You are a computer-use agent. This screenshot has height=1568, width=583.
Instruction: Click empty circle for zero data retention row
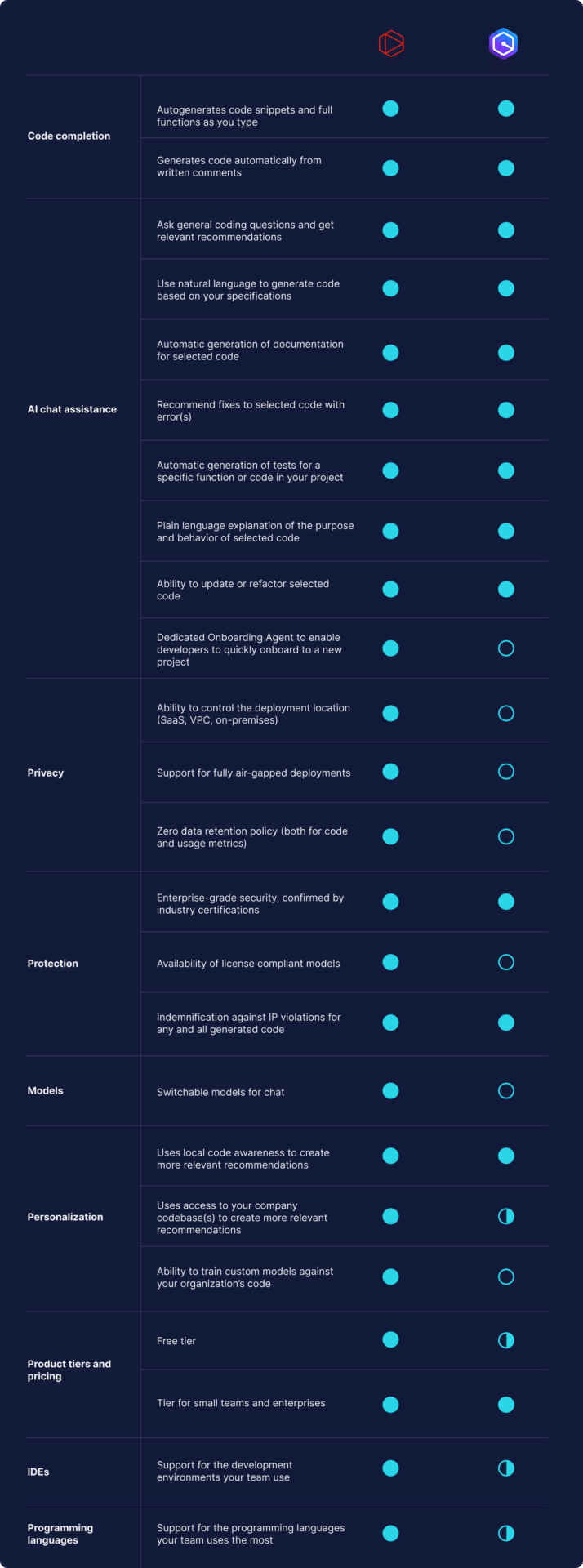[506, 836]
